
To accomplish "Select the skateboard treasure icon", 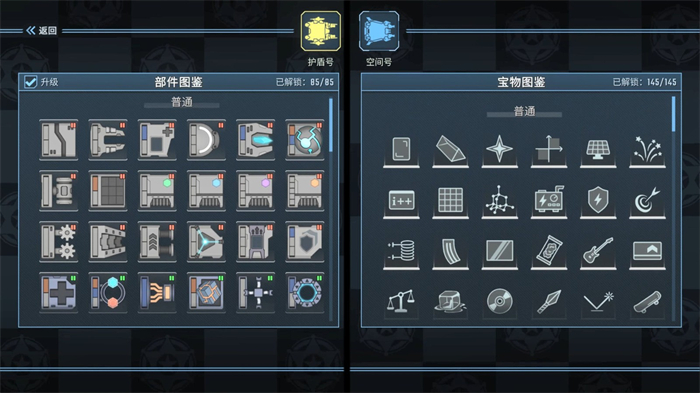I will coord(647,301).
